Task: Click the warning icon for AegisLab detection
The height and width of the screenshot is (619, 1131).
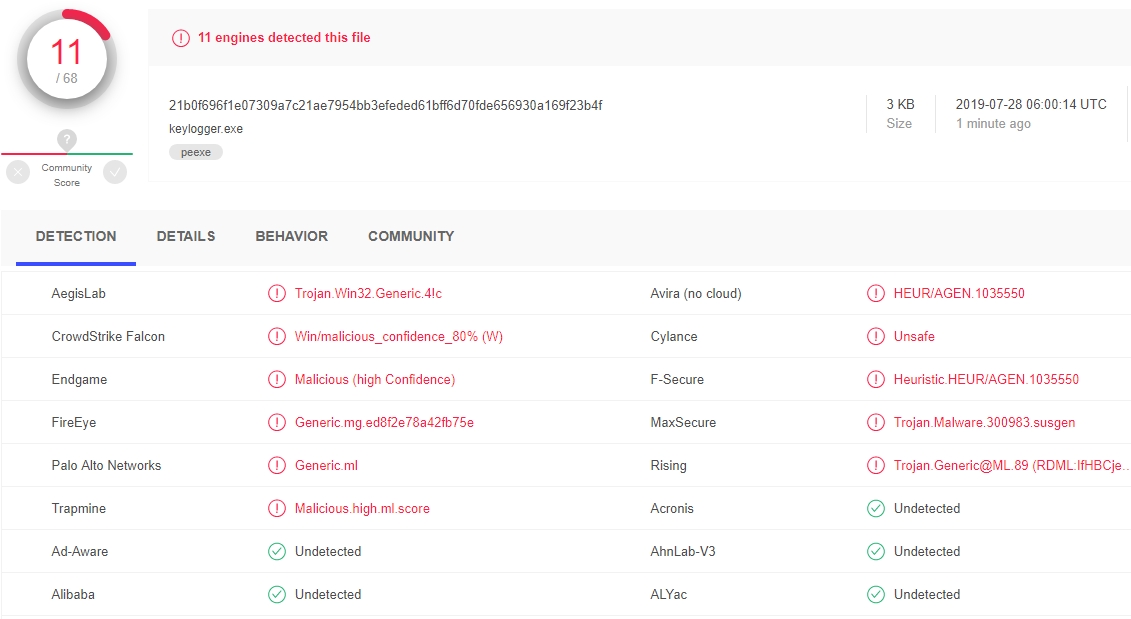Action: [x=276, y=294]
